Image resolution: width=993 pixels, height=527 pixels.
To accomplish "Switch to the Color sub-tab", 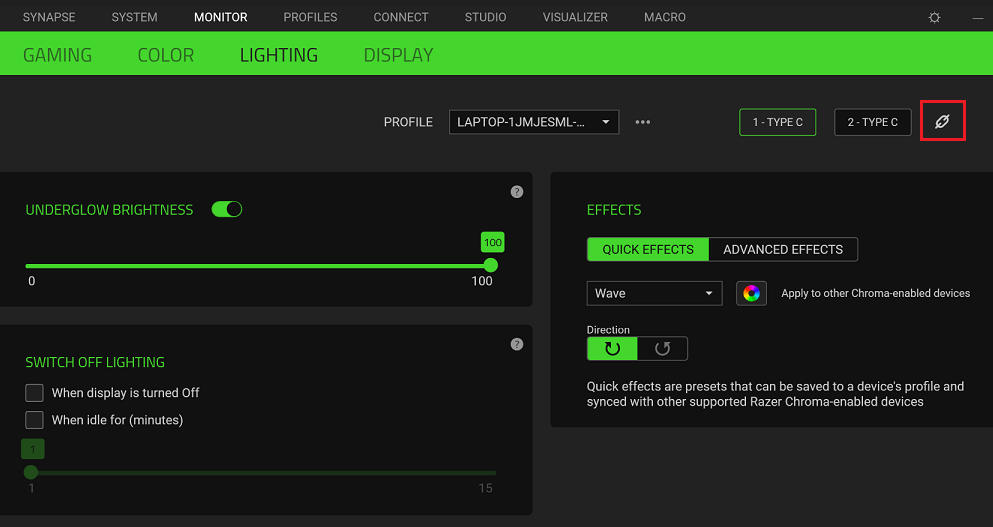I will point(166,55).
